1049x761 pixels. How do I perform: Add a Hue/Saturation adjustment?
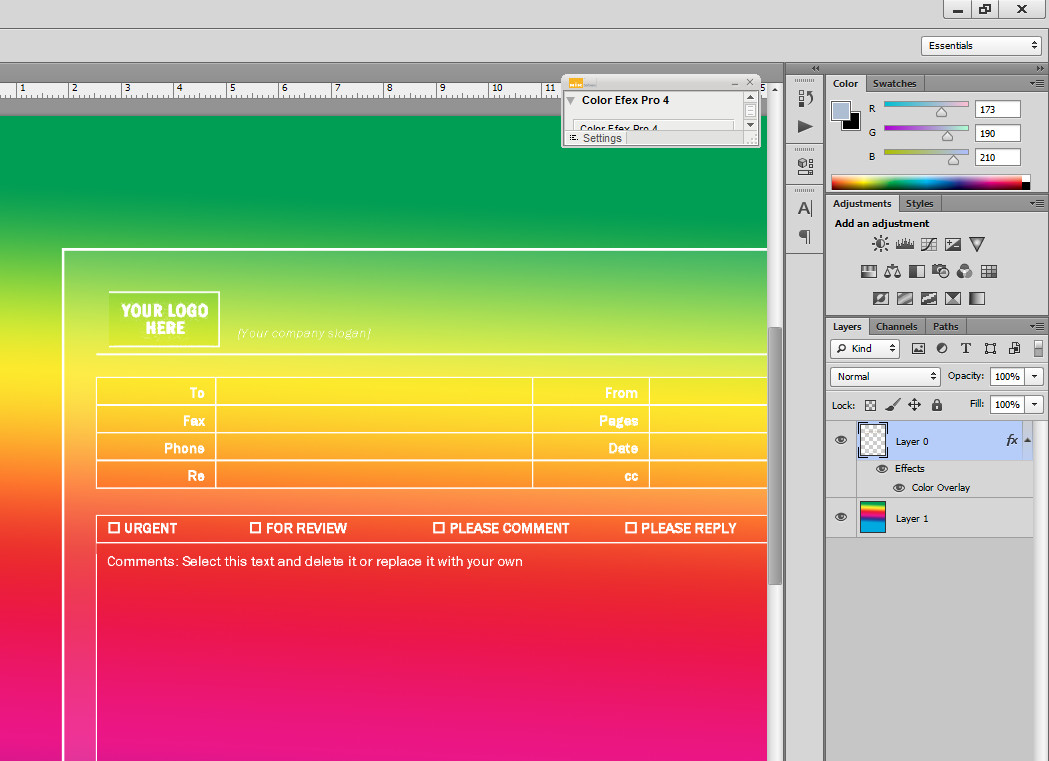pos(868,271)
